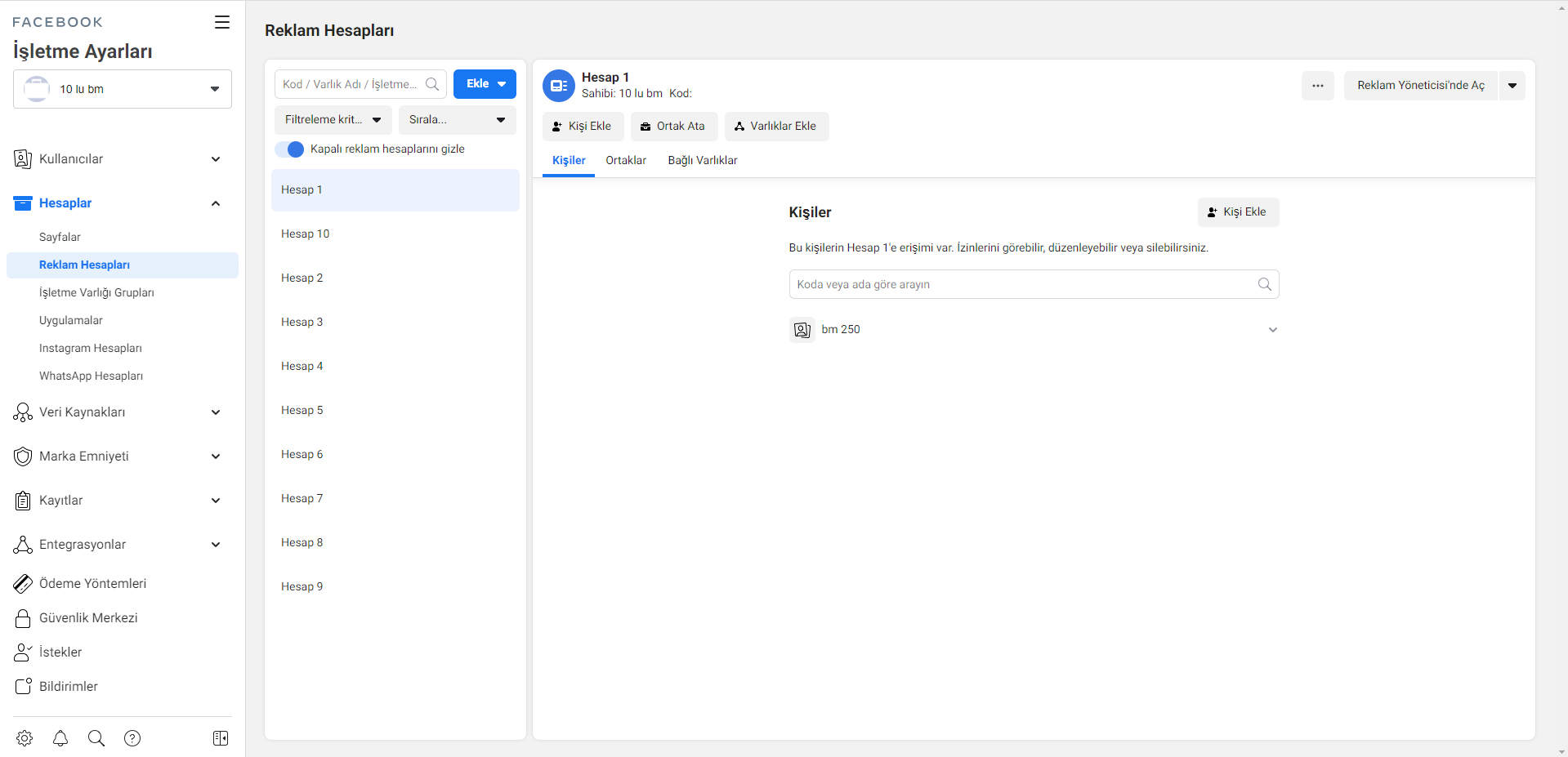Click search icon in account list search box
Screen dimensions: 1568x757
pyautogui.click(x=432, y=84)
